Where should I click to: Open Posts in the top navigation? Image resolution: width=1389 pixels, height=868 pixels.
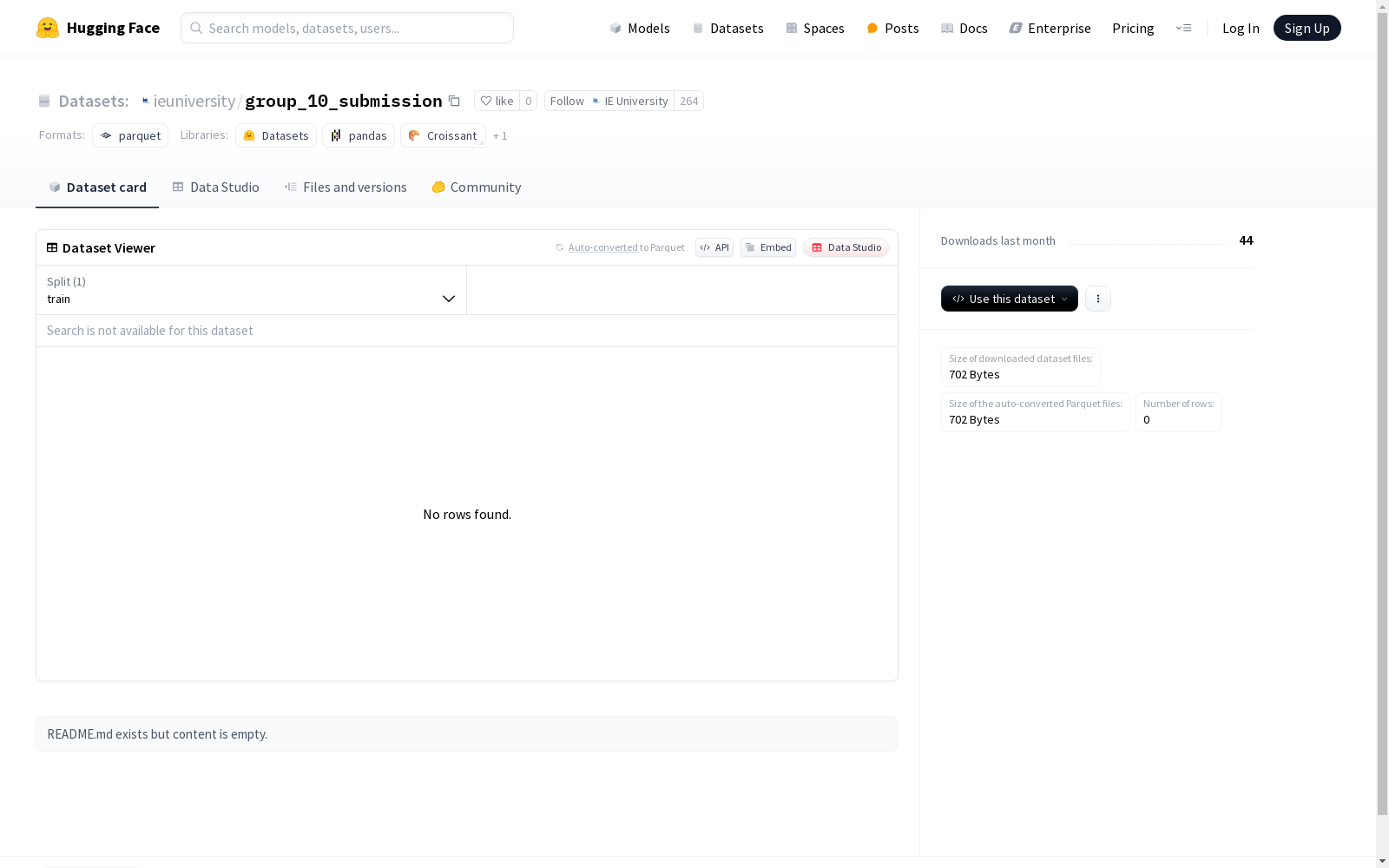(x=892, y=28)
